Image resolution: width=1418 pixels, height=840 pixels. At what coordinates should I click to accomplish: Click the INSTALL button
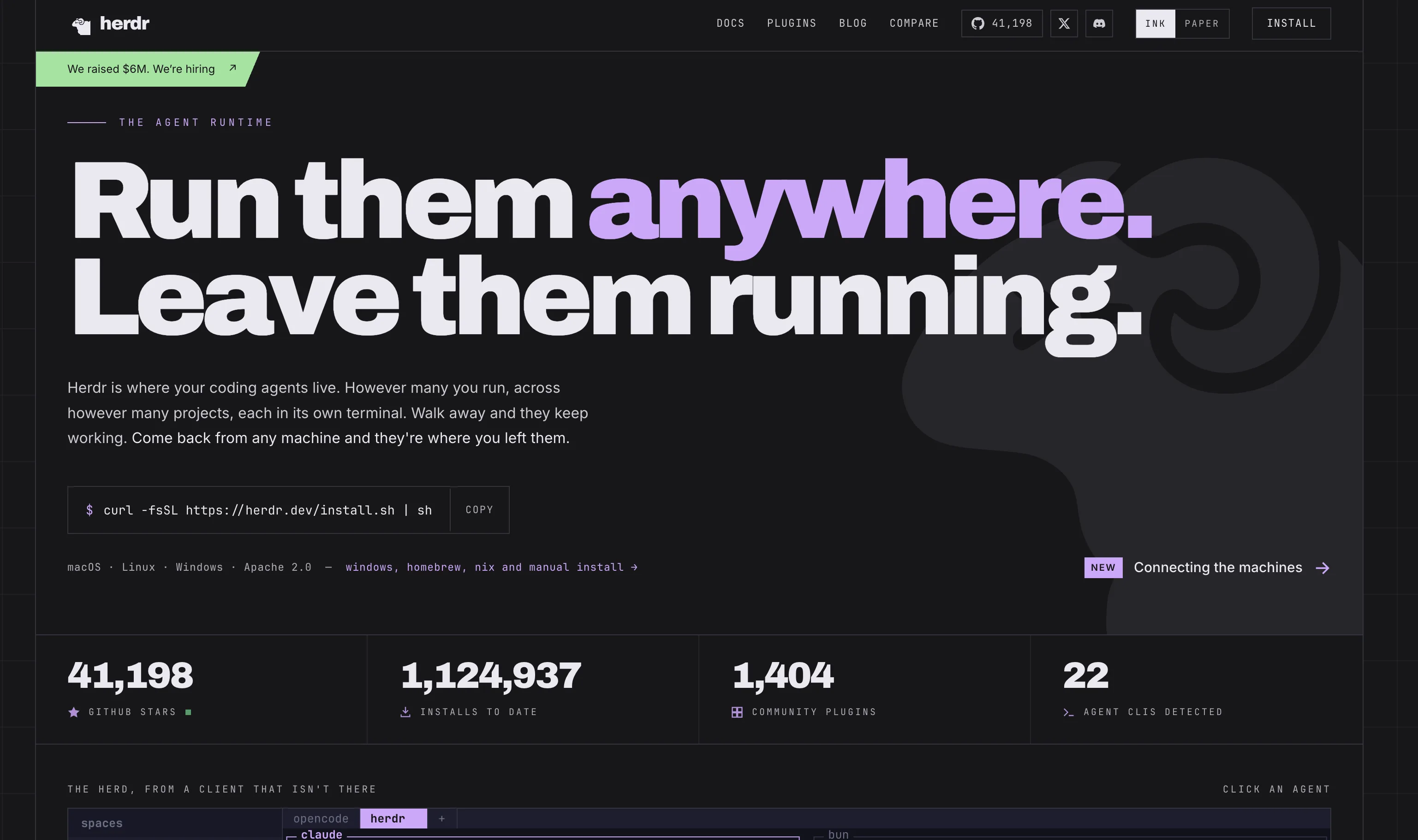[1291, 23]
